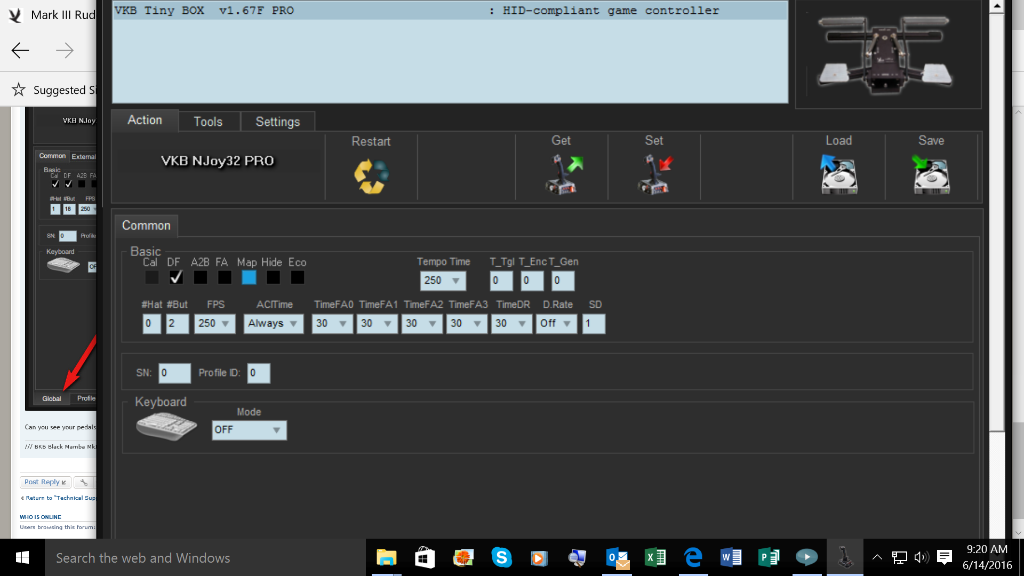Open the Tempo Time dropdown
Viewport: 1024px width, 576px height.
tap(443, 280)
